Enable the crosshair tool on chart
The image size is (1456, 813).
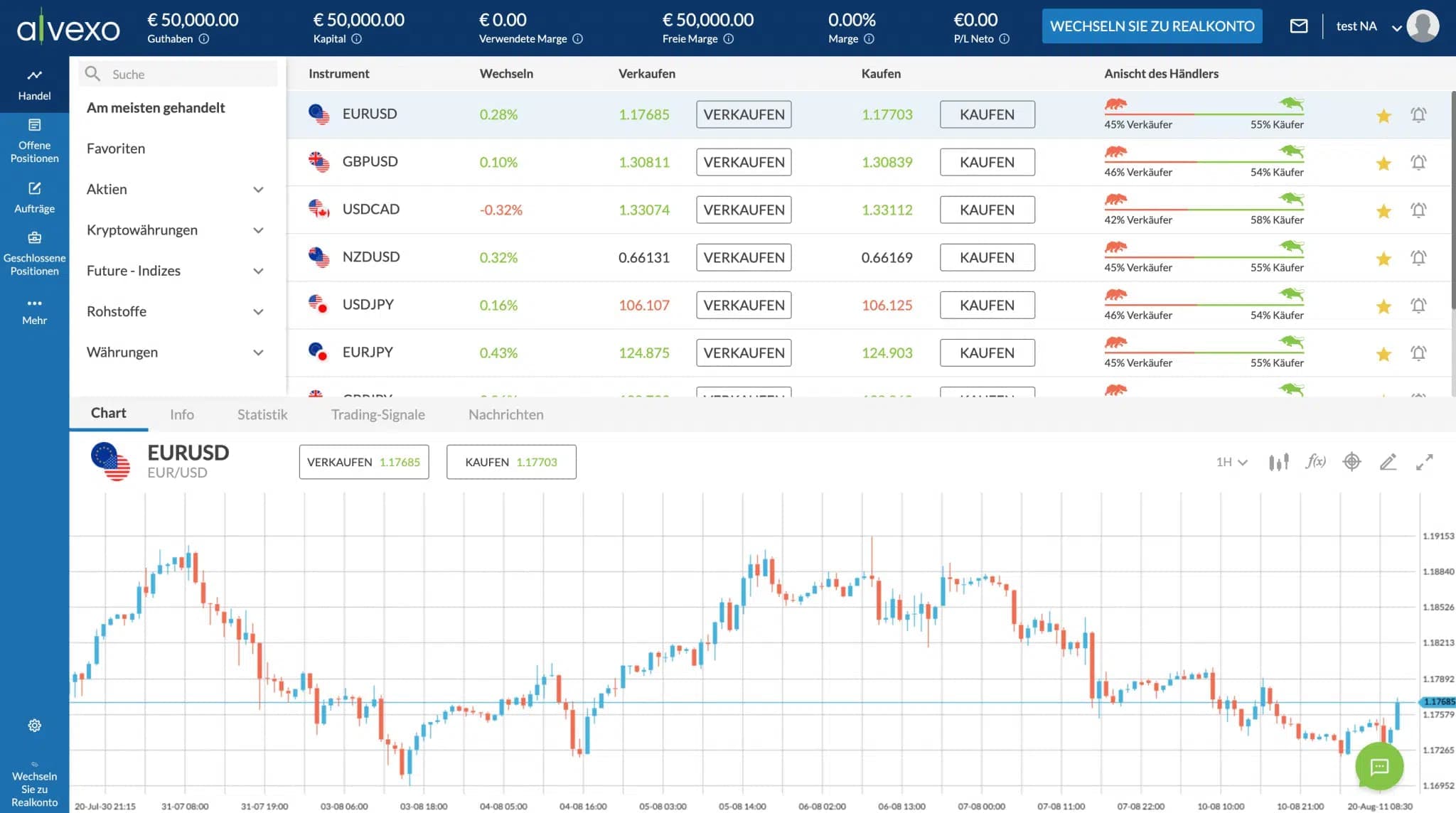(1351, 462)
